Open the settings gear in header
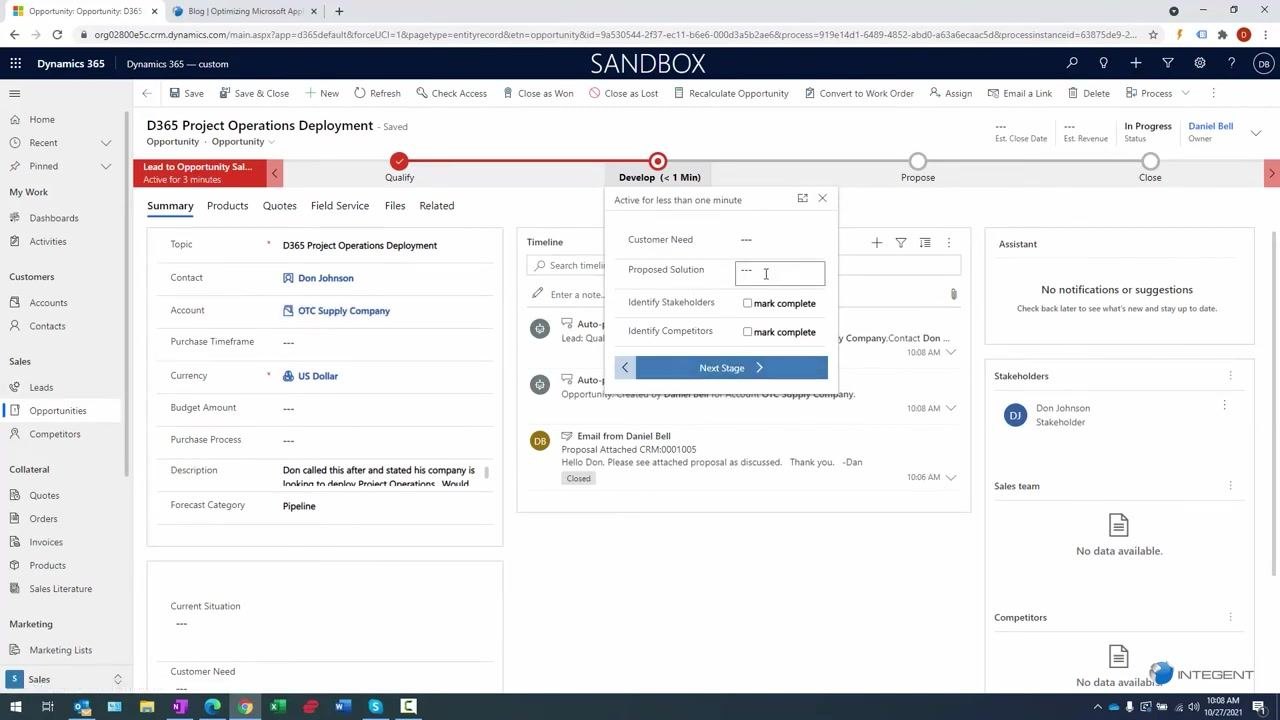1280x720 pixels. [1200, 63]
